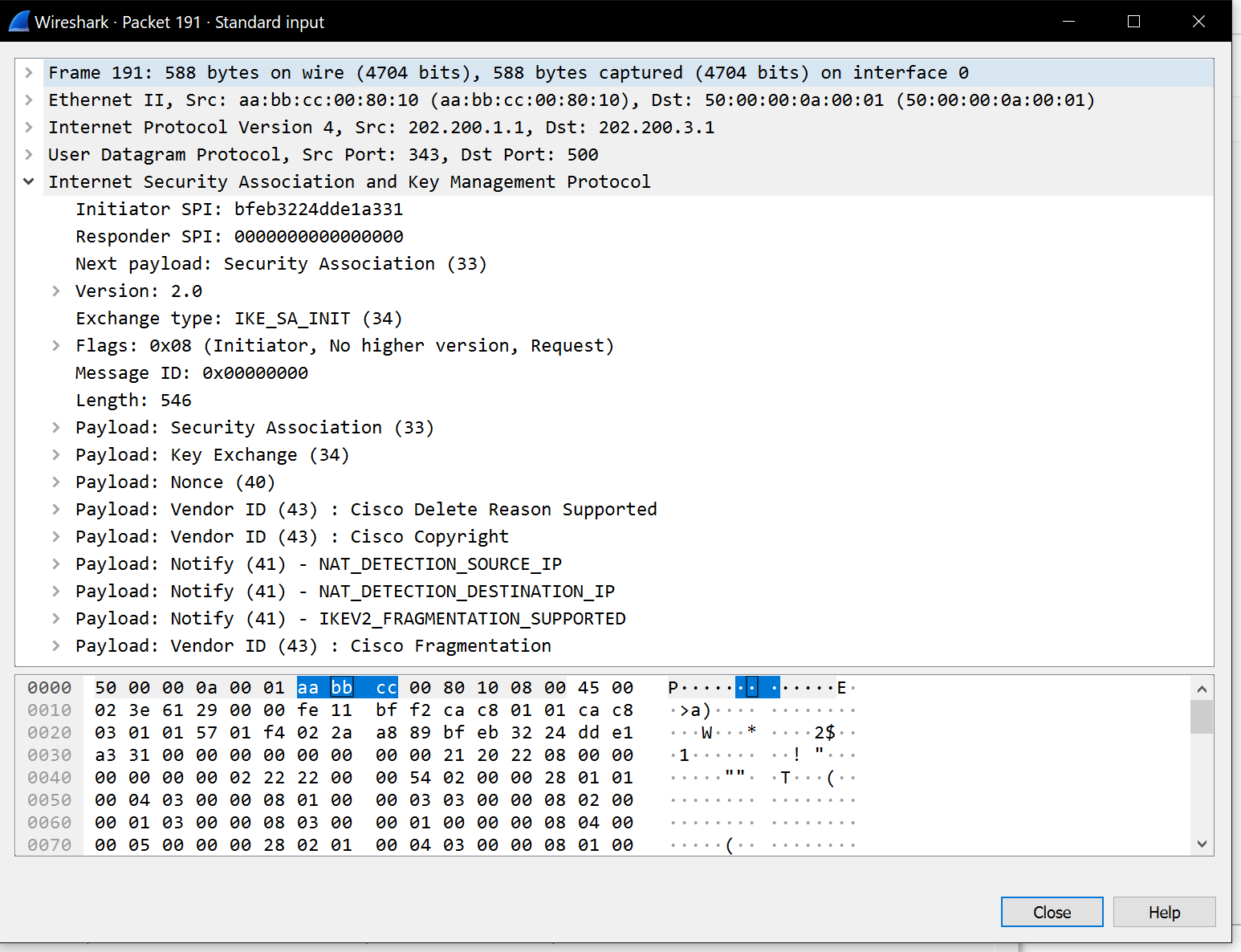Click highlighted hex byte 'aa' in row 0000
The height and width of the screenshot is (952, 1241).
pyautogui.click(x=308, y=688)
